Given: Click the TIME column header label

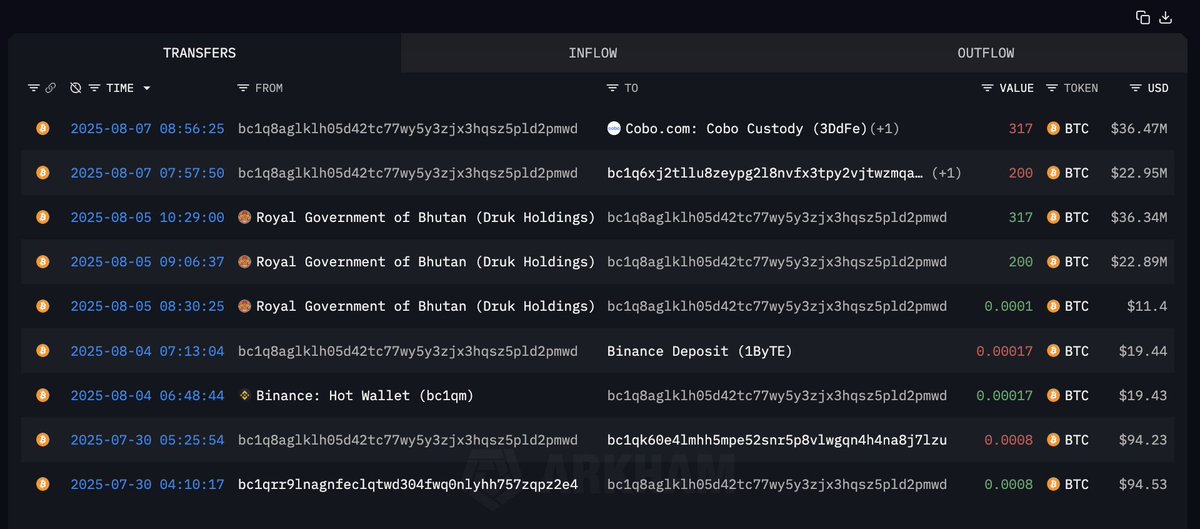Looking at the screenshot, I should tap(120, 88).
